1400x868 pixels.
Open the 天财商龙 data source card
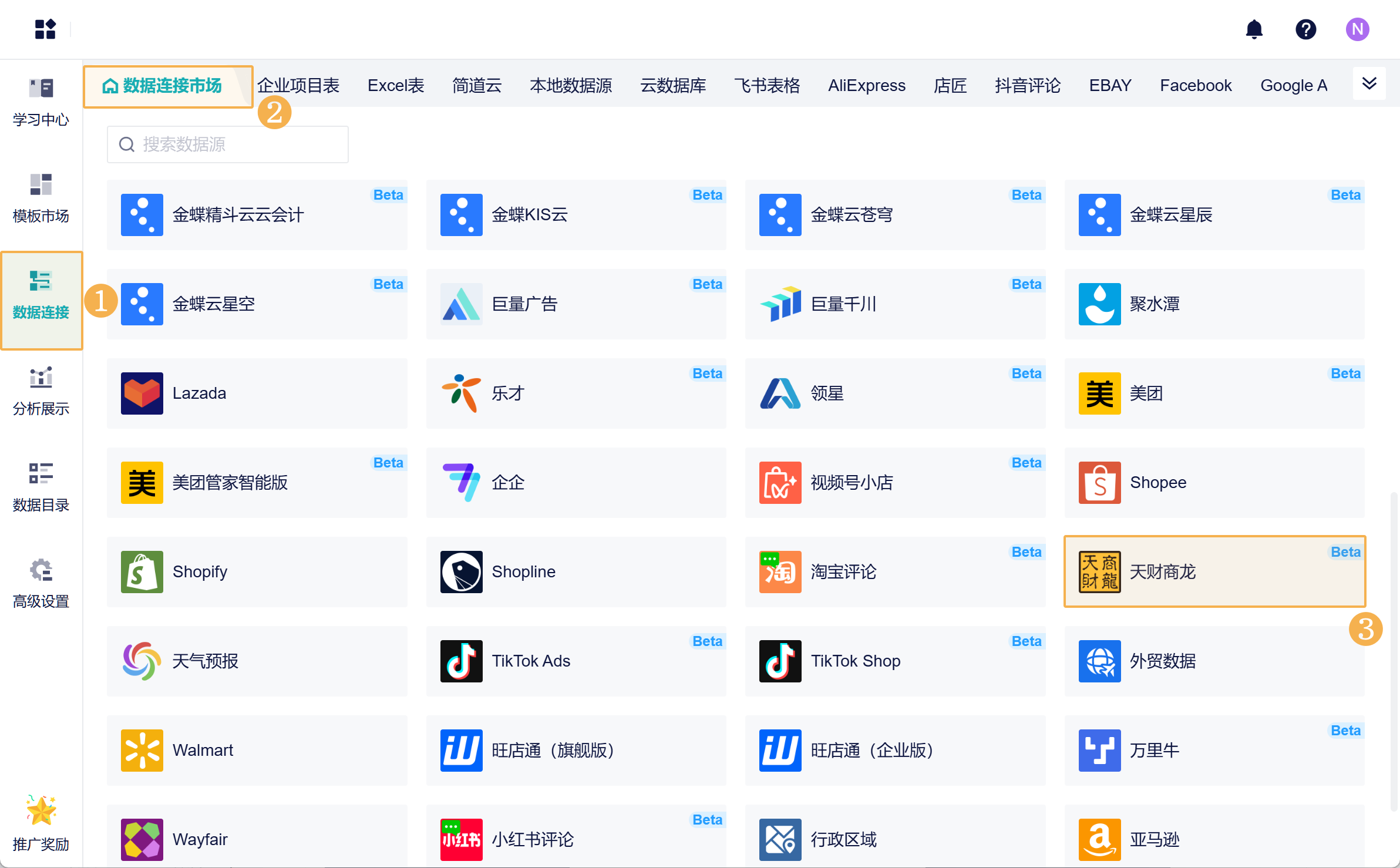coord(1214,571)
